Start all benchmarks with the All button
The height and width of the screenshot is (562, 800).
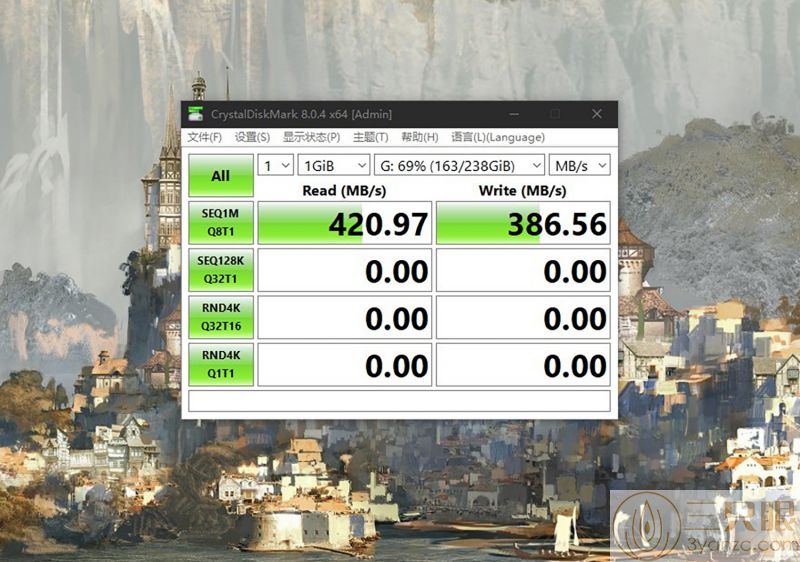[x=221, y=175]
